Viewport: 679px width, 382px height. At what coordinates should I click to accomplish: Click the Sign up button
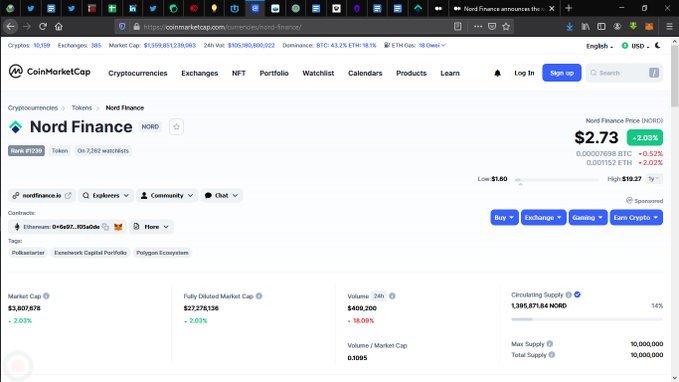click(562, 73)
